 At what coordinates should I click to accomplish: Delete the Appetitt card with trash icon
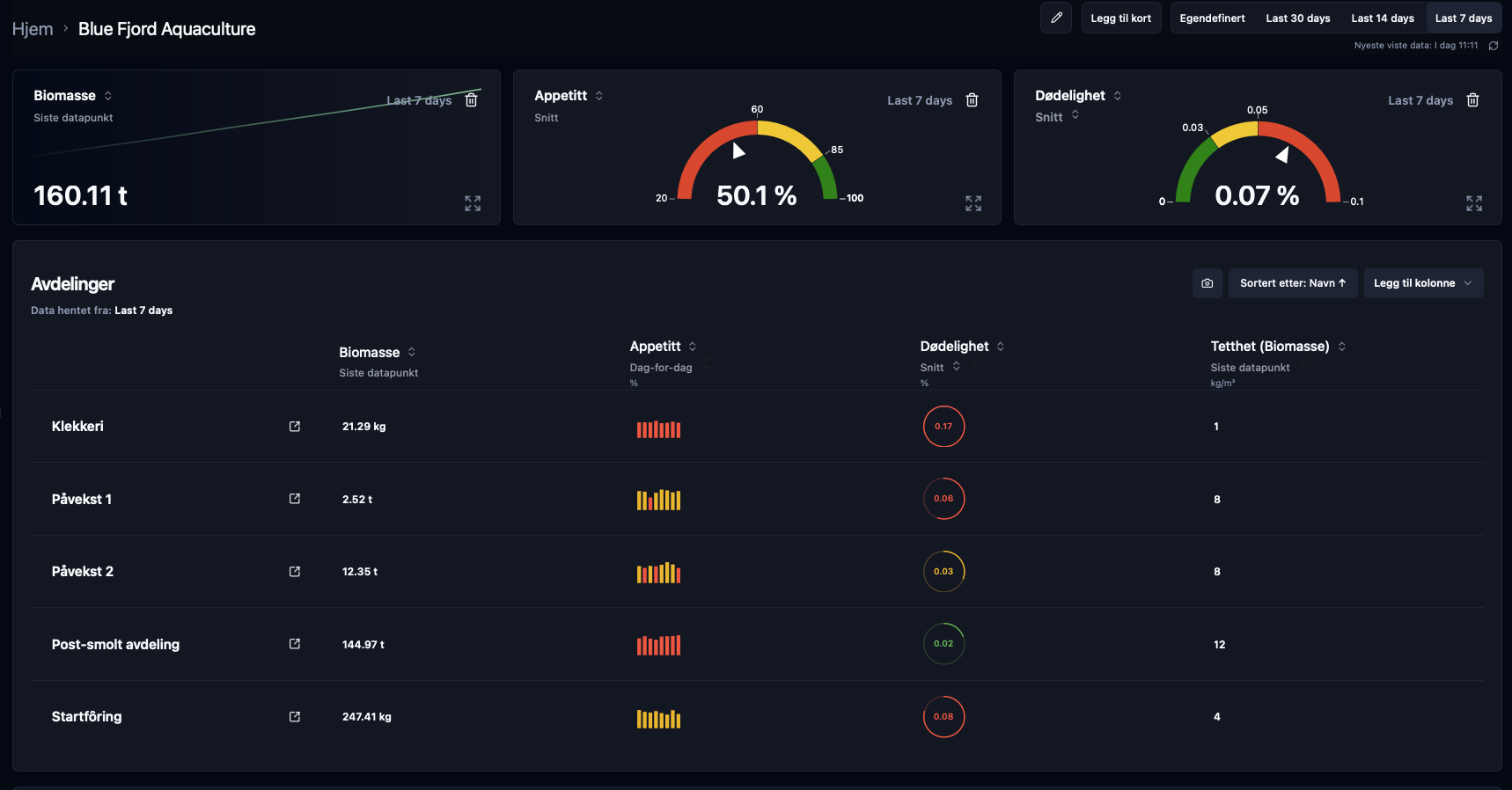pyautogui.click(x=973, y=100)
